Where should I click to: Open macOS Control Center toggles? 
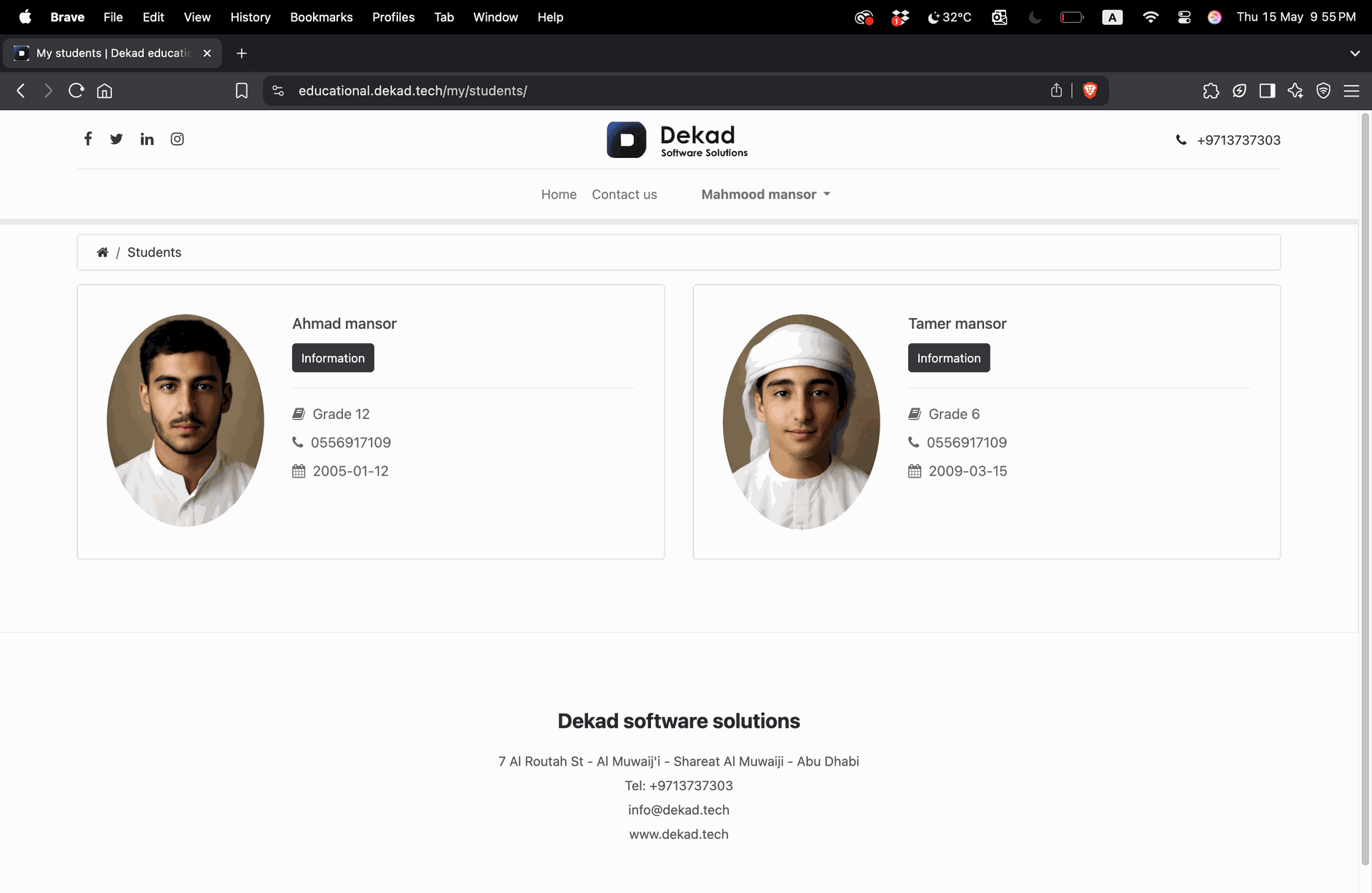[1184, 17]
